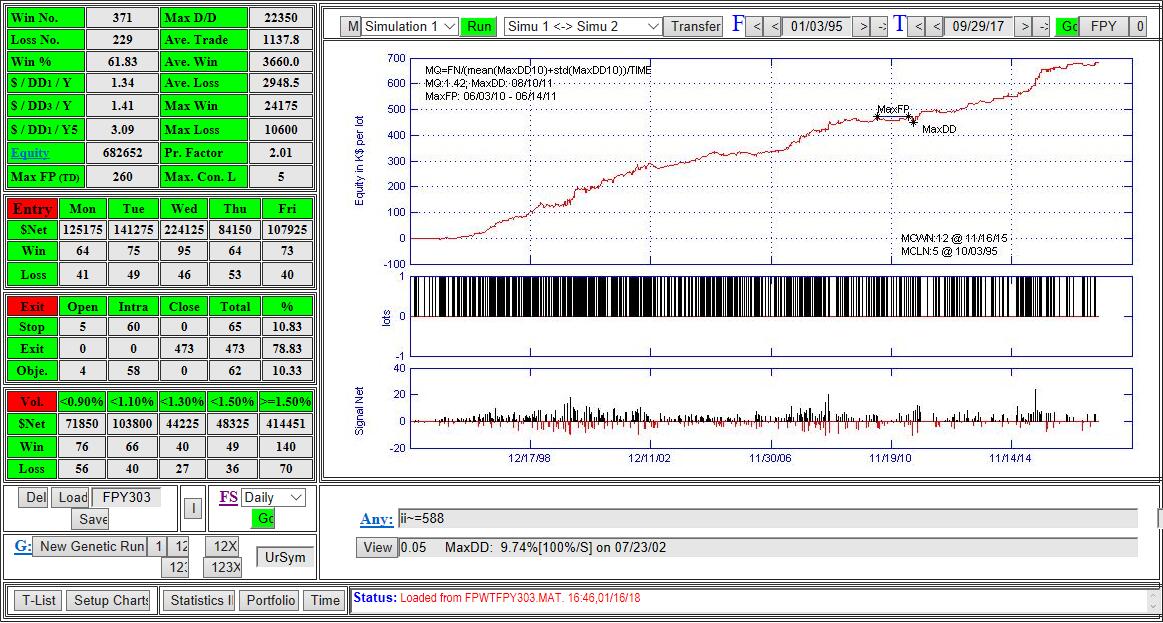Click the red Vol. header cell
The image size is (1163, 623).
[32, 402]
